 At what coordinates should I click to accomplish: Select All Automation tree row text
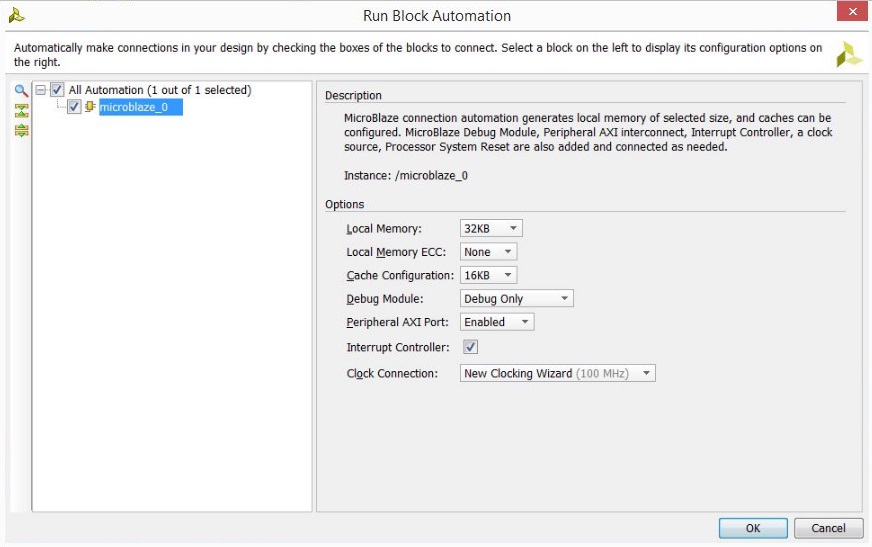tap(160, 89)
